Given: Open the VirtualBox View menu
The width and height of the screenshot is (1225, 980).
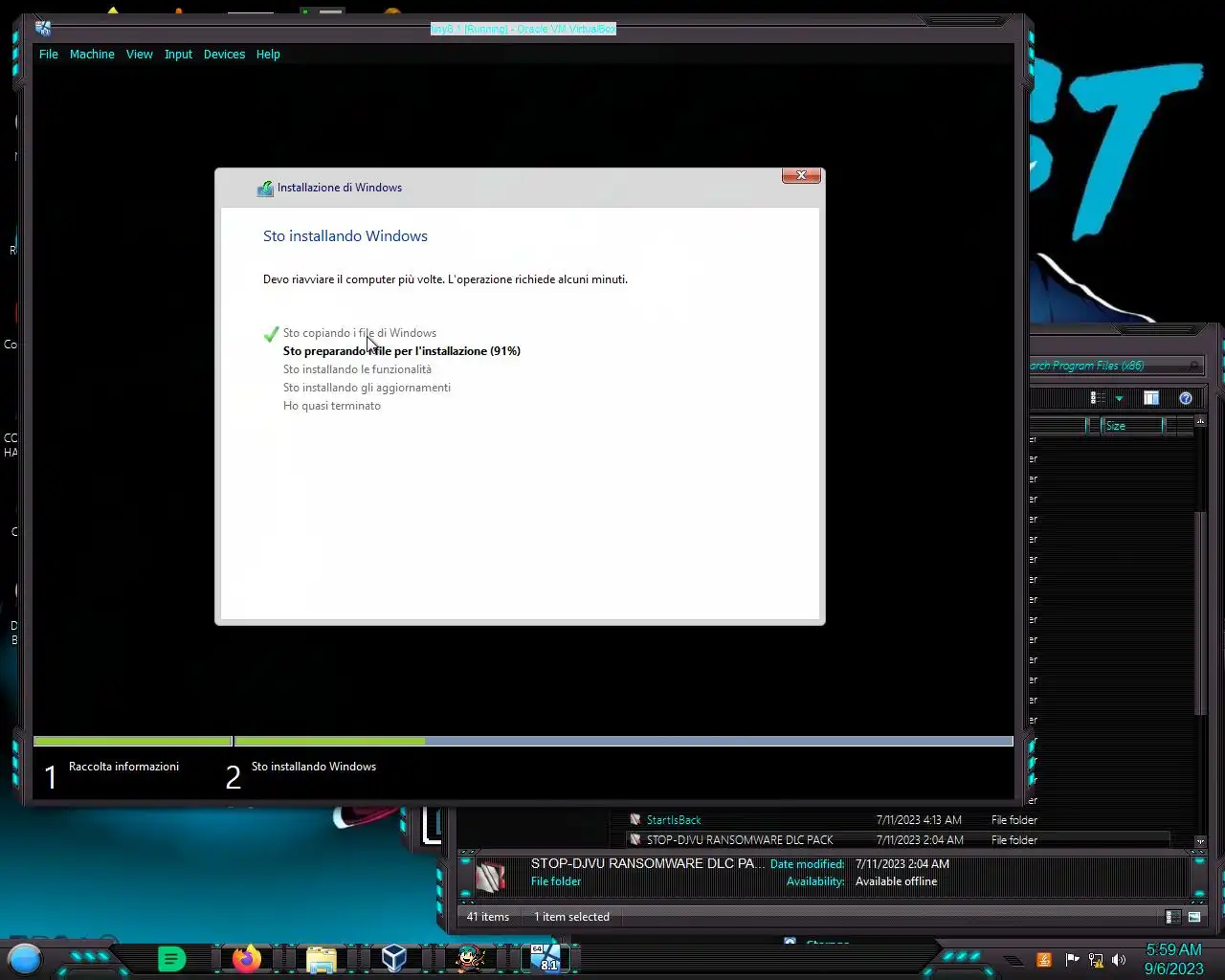Looking at the screenshot, I should [140, 55].
